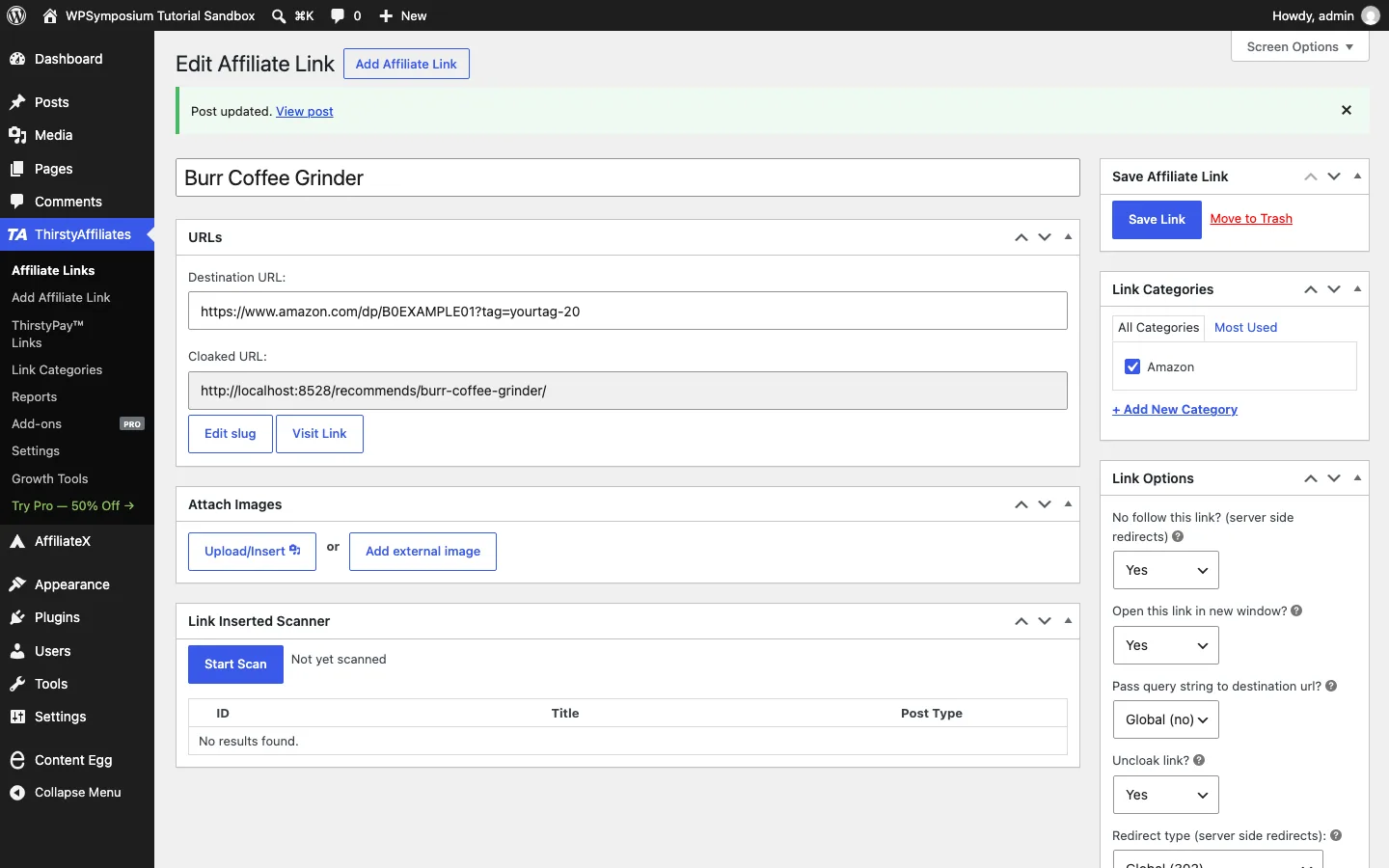Click the Save Link button
The image size is (1389, 868).
point(1157,219)
